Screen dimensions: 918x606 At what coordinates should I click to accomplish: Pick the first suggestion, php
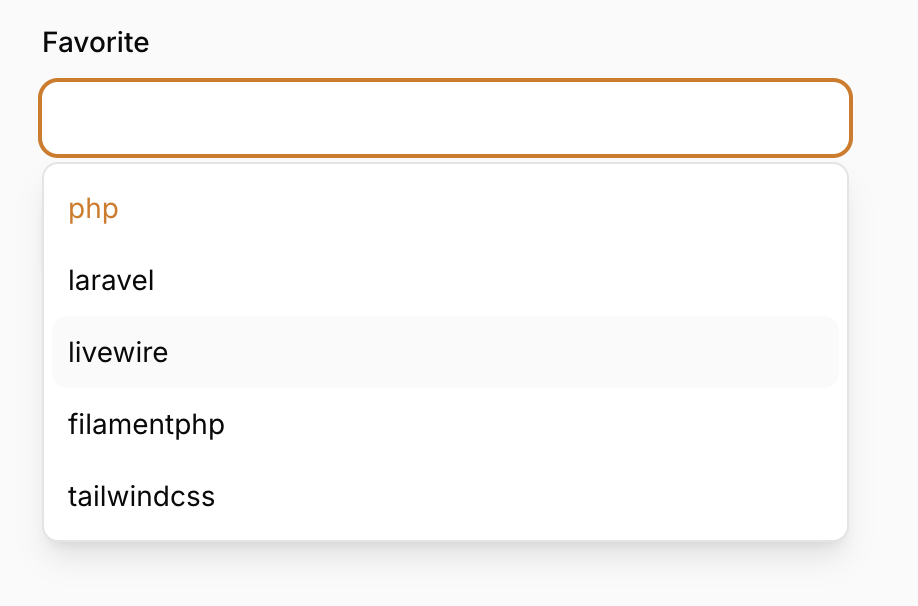click(94, 209)
